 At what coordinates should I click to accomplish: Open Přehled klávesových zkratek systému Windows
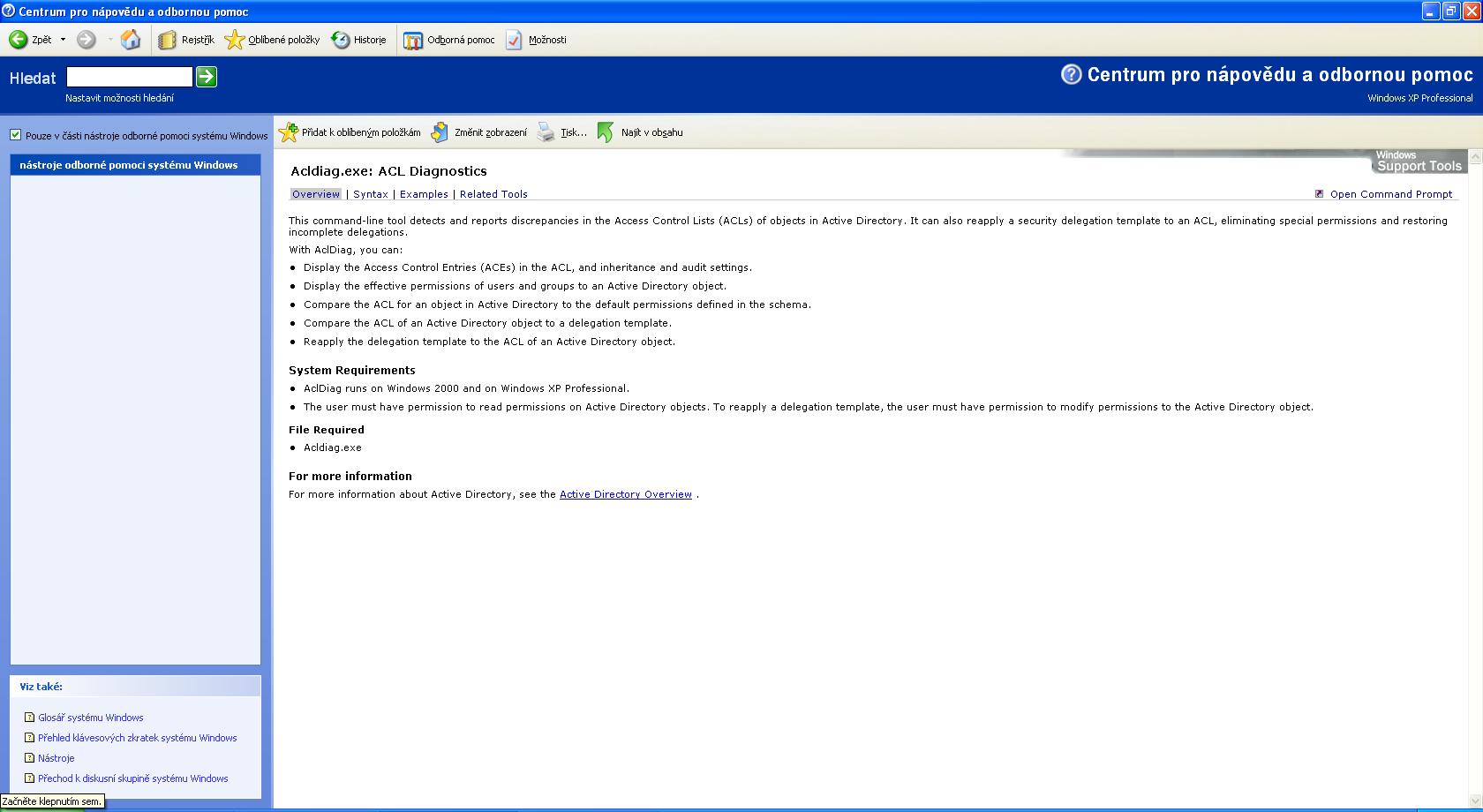click(138, 738)
